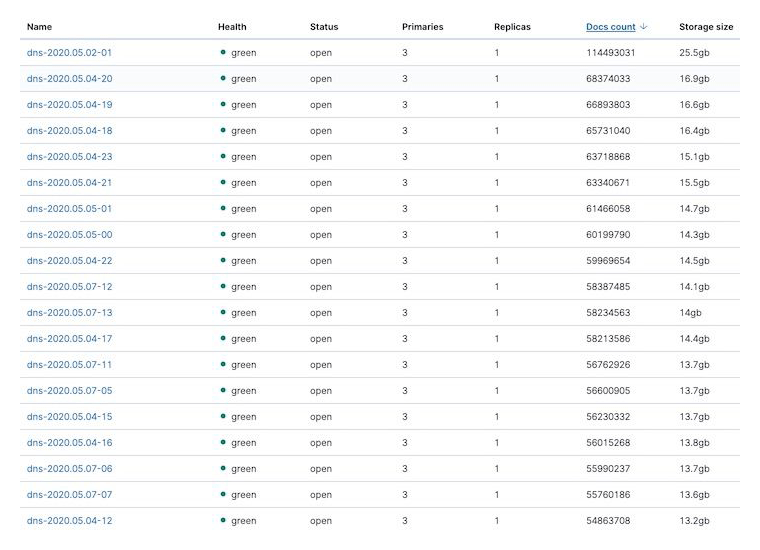Select the docs count value 55990237
The width and height of the screenshot is (760, 550).
click(x=608, y=469)
